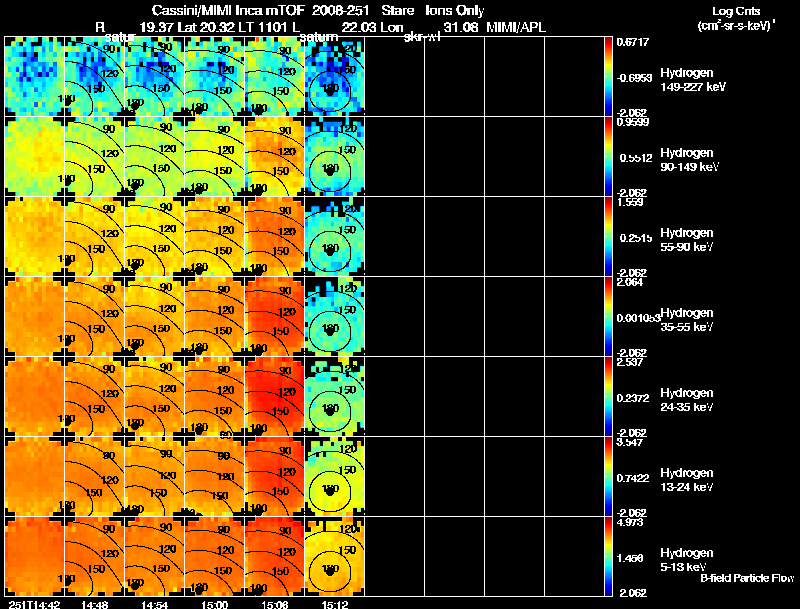Image resolution: width=800 pixels, height=609 pixels.
Task: Select the color bar beside Hydrogen 90-149 keV
Action: [x=608, y=157]
